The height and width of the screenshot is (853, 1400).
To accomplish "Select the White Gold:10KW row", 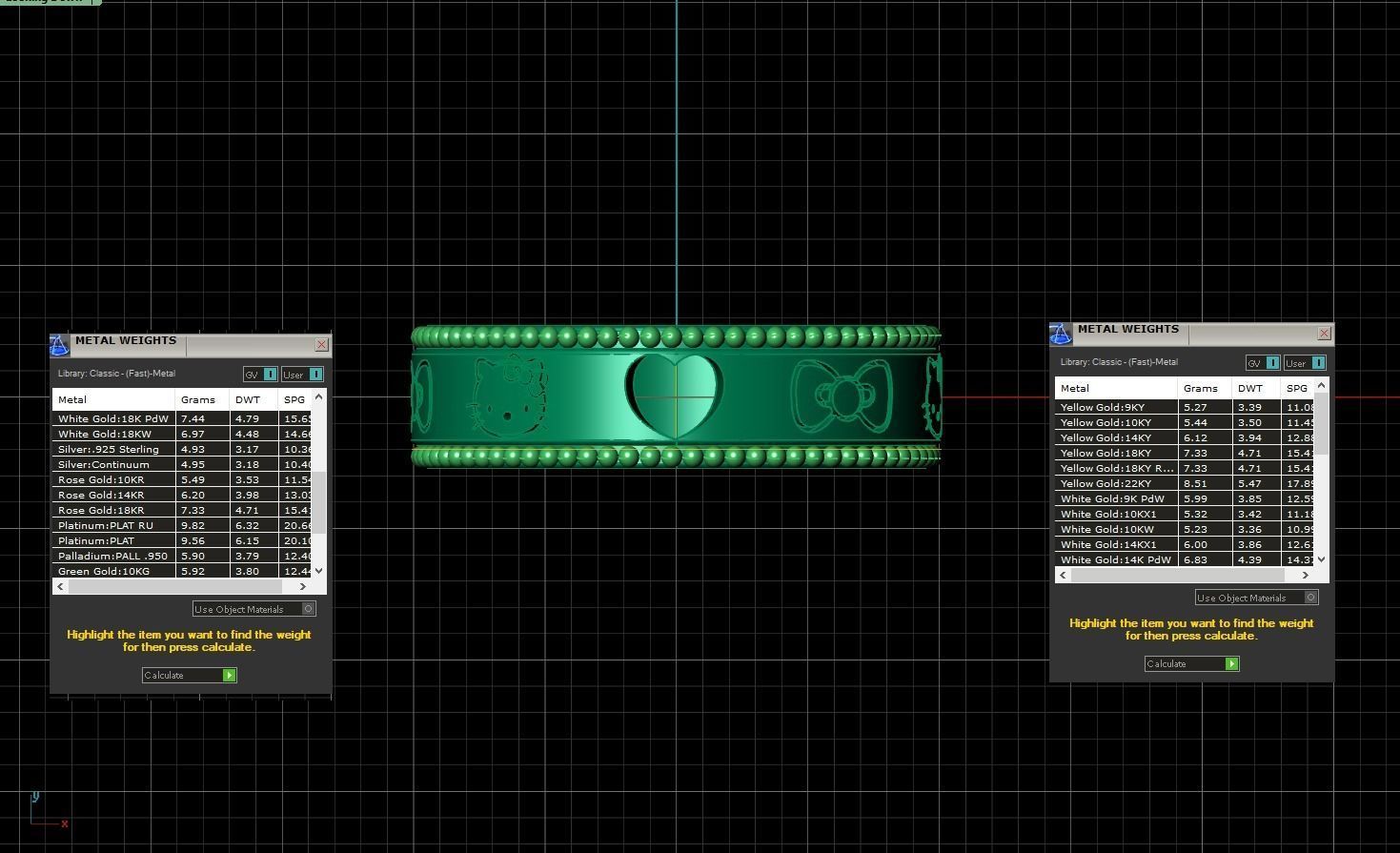I will 1185,529.
